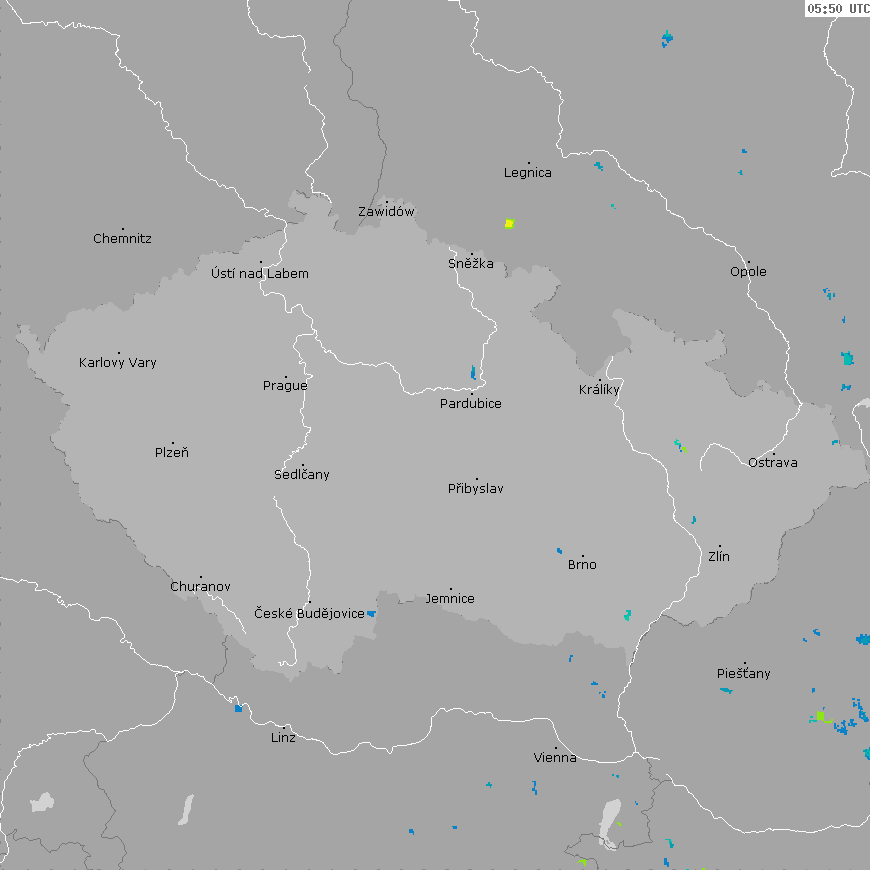Click the 05:50 UTC timestamp label

point(838,8)
